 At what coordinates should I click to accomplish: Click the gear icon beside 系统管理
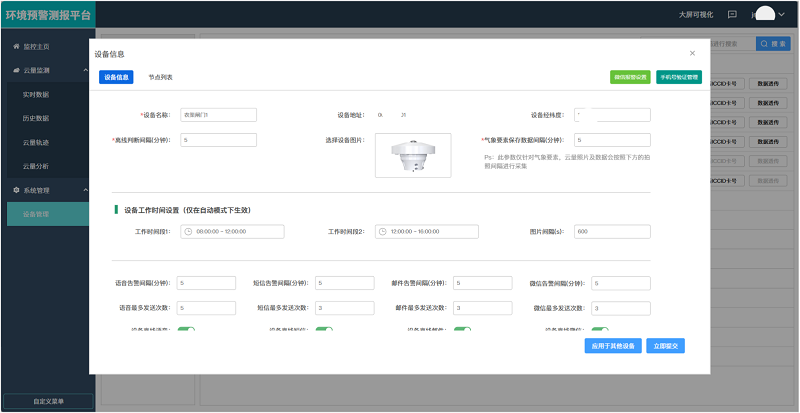16,190
